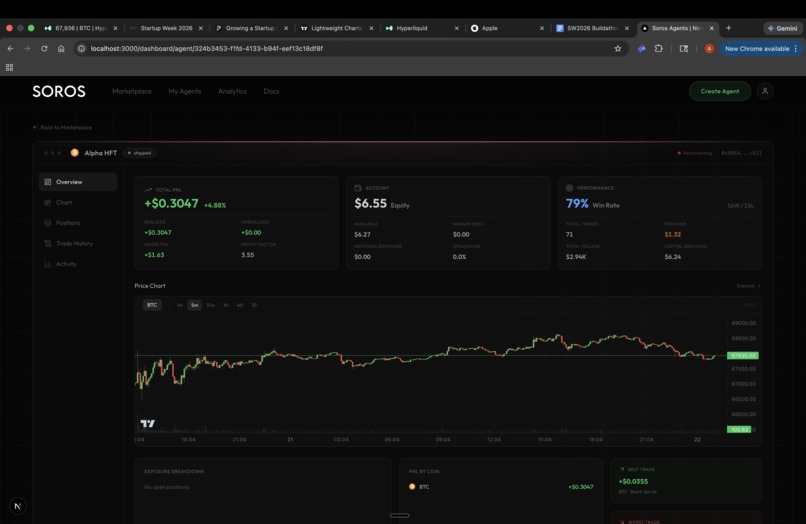
Task: Click the wallet address 0x9864...c611
Action: [741, 153]
